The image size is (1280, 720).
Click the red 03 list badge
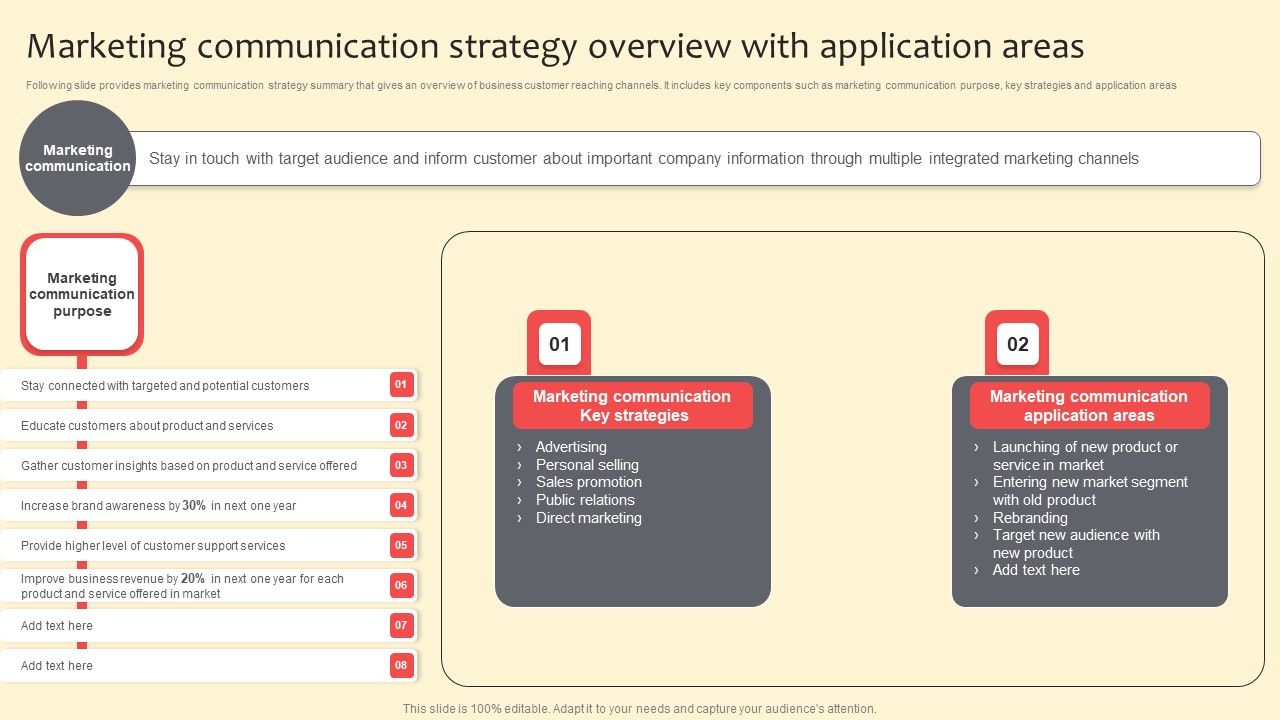pyautogui.click(x=401, y=465)
